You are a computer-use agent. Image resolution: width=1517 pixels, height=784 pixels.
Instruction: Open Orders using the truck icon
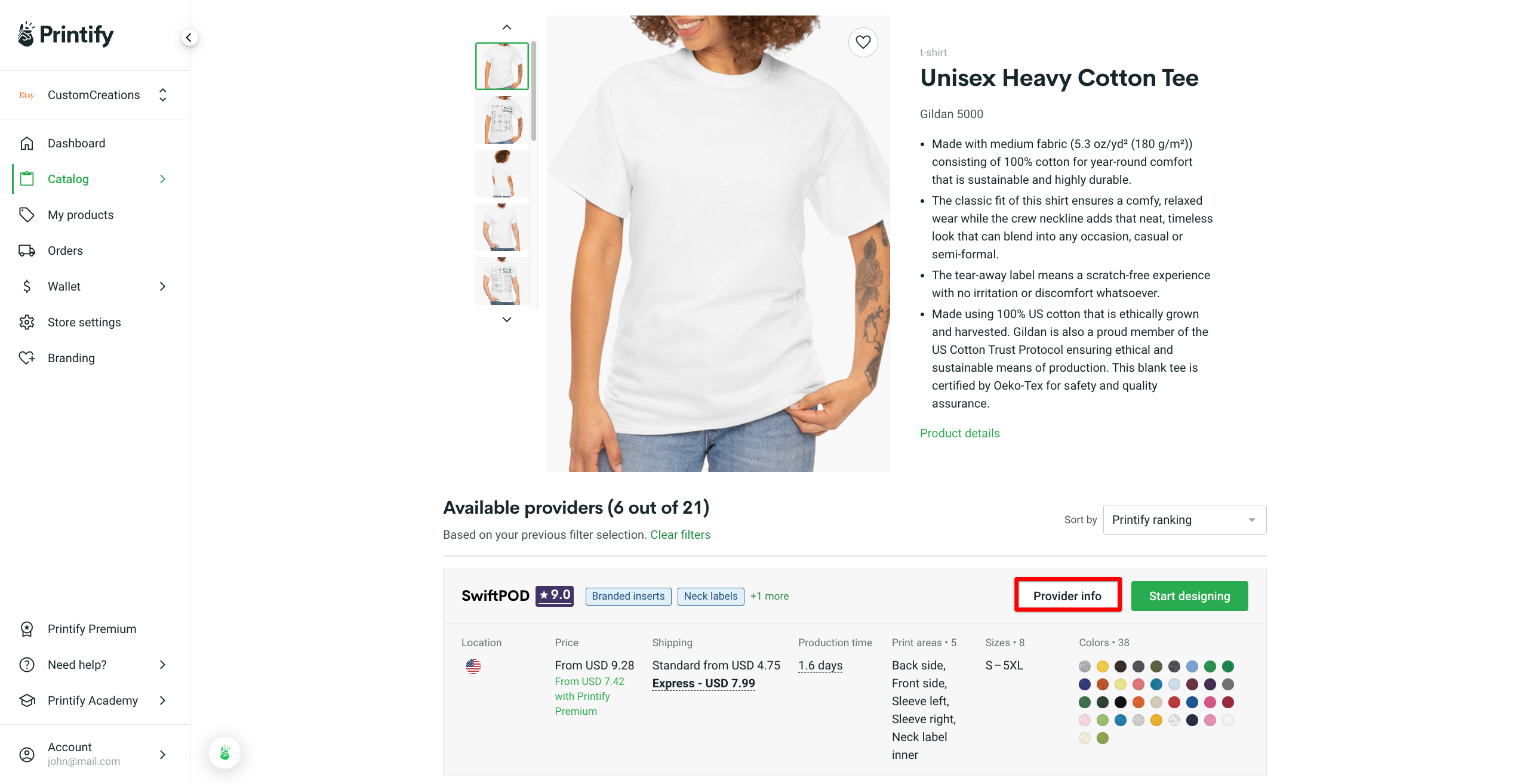[27, 250]
